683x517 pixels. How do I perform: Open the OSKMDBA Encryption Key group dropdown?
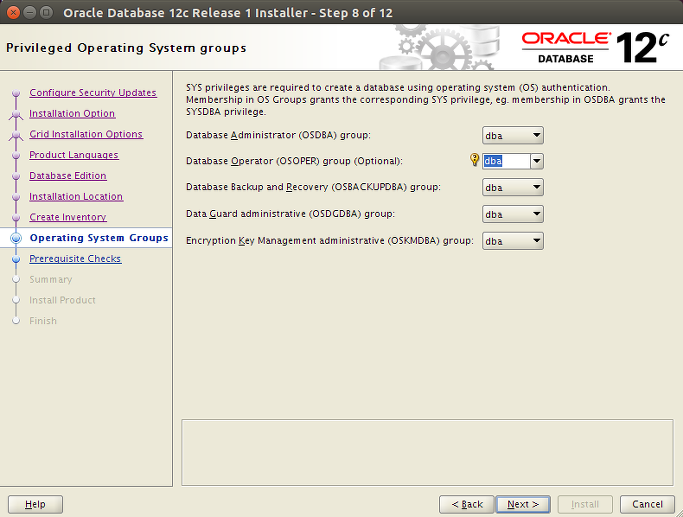pyautogui.click(x=513, y=241)
